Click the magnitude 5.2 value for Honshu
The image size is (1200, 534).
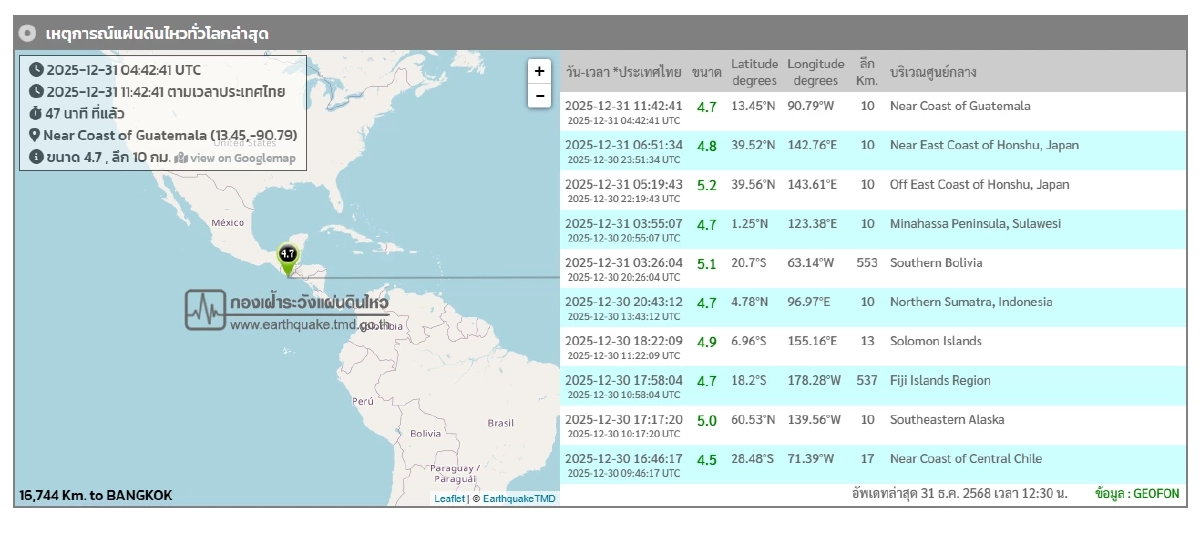click(706, 185)
